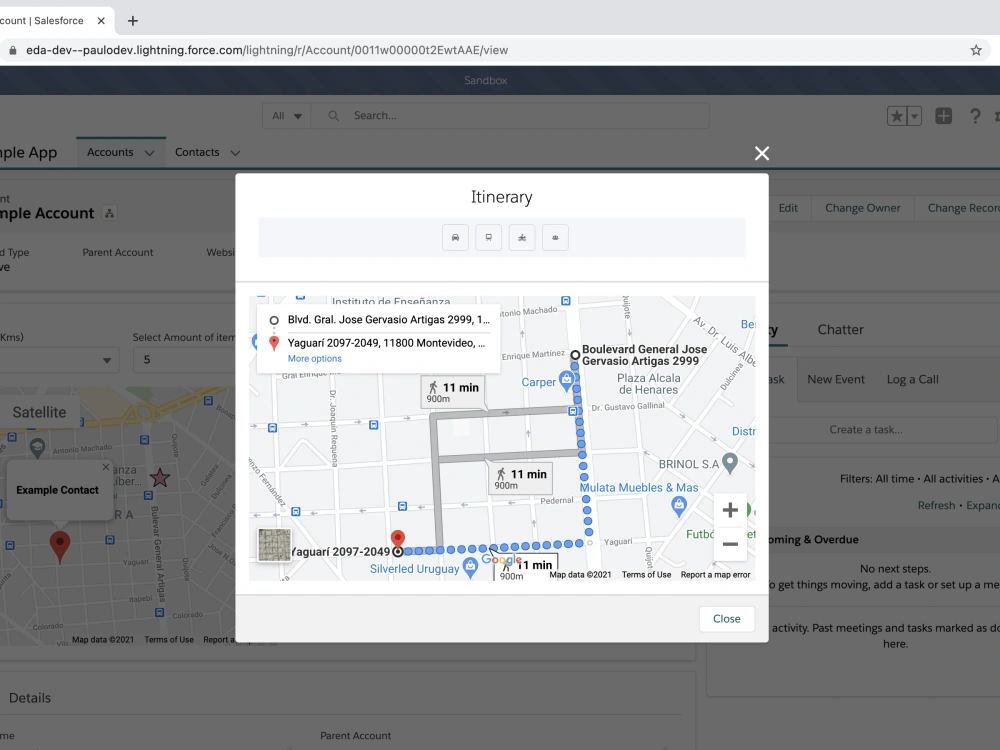Screen dimensions: 1000x750
Task: Click the Select Amount of items field
Action: pos(185,360)
